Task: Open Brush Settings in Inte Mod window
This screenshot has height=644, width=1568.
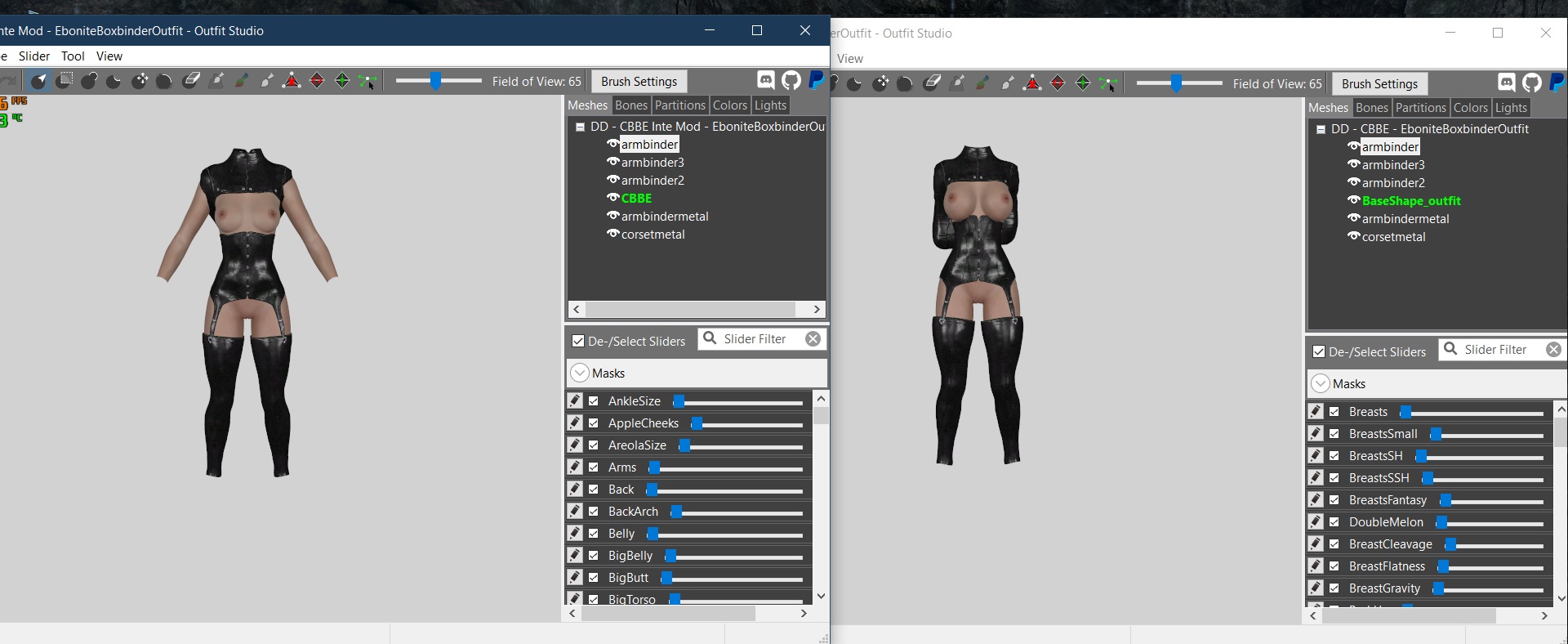Action: point(639,81)
